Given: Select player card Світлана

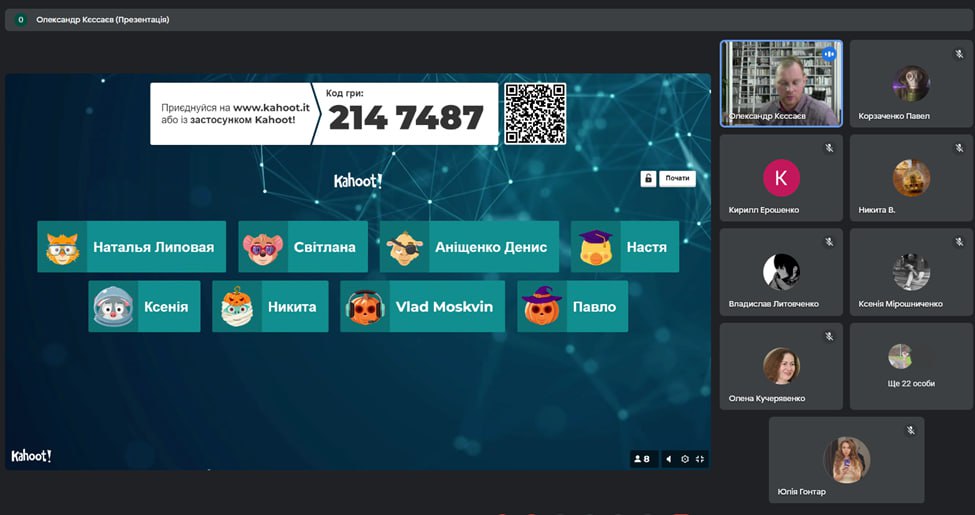Looking at the screenshot, I should coord(303,247).
